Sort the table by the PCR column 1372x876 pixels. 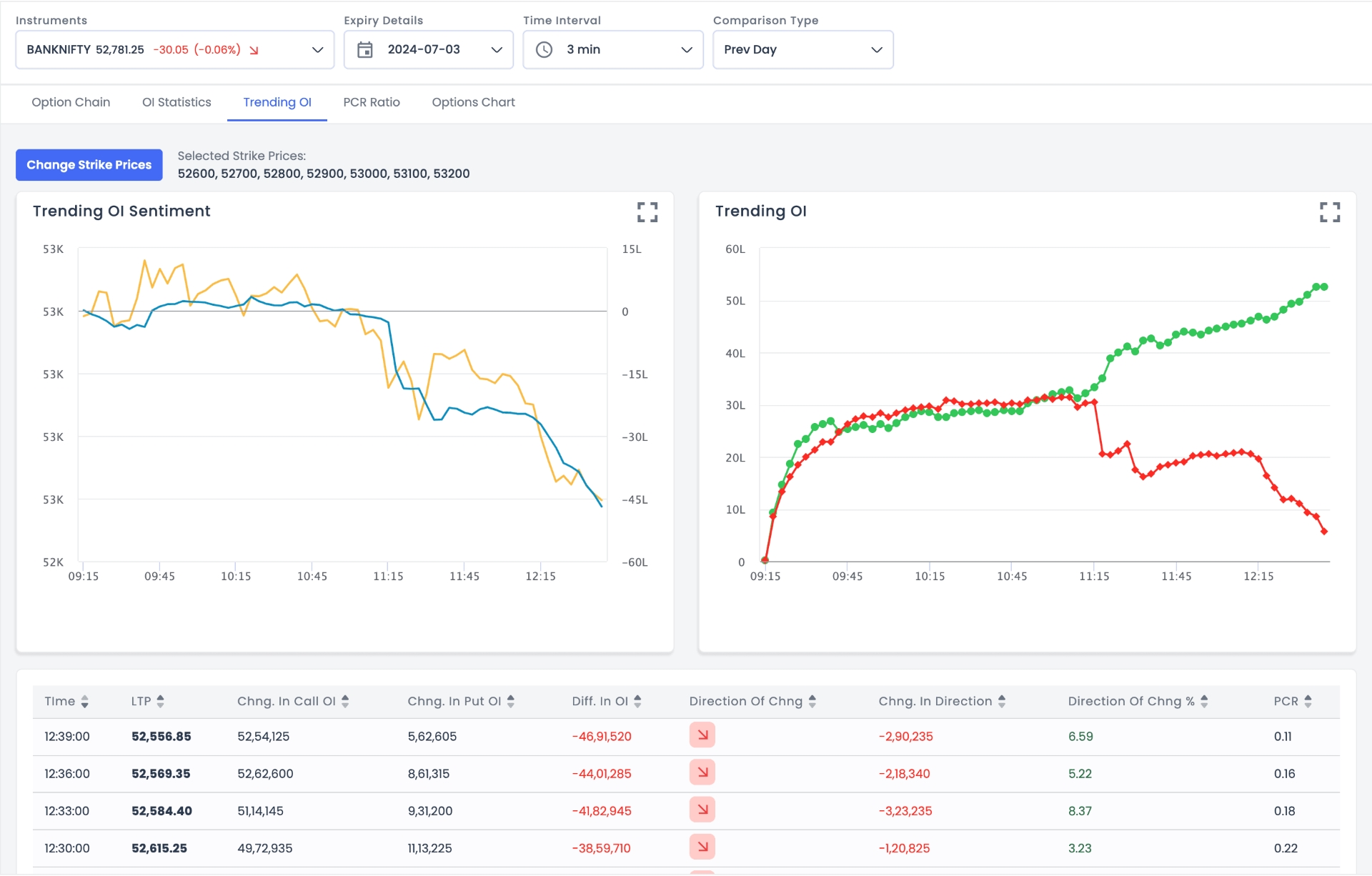pos(1309,701)
